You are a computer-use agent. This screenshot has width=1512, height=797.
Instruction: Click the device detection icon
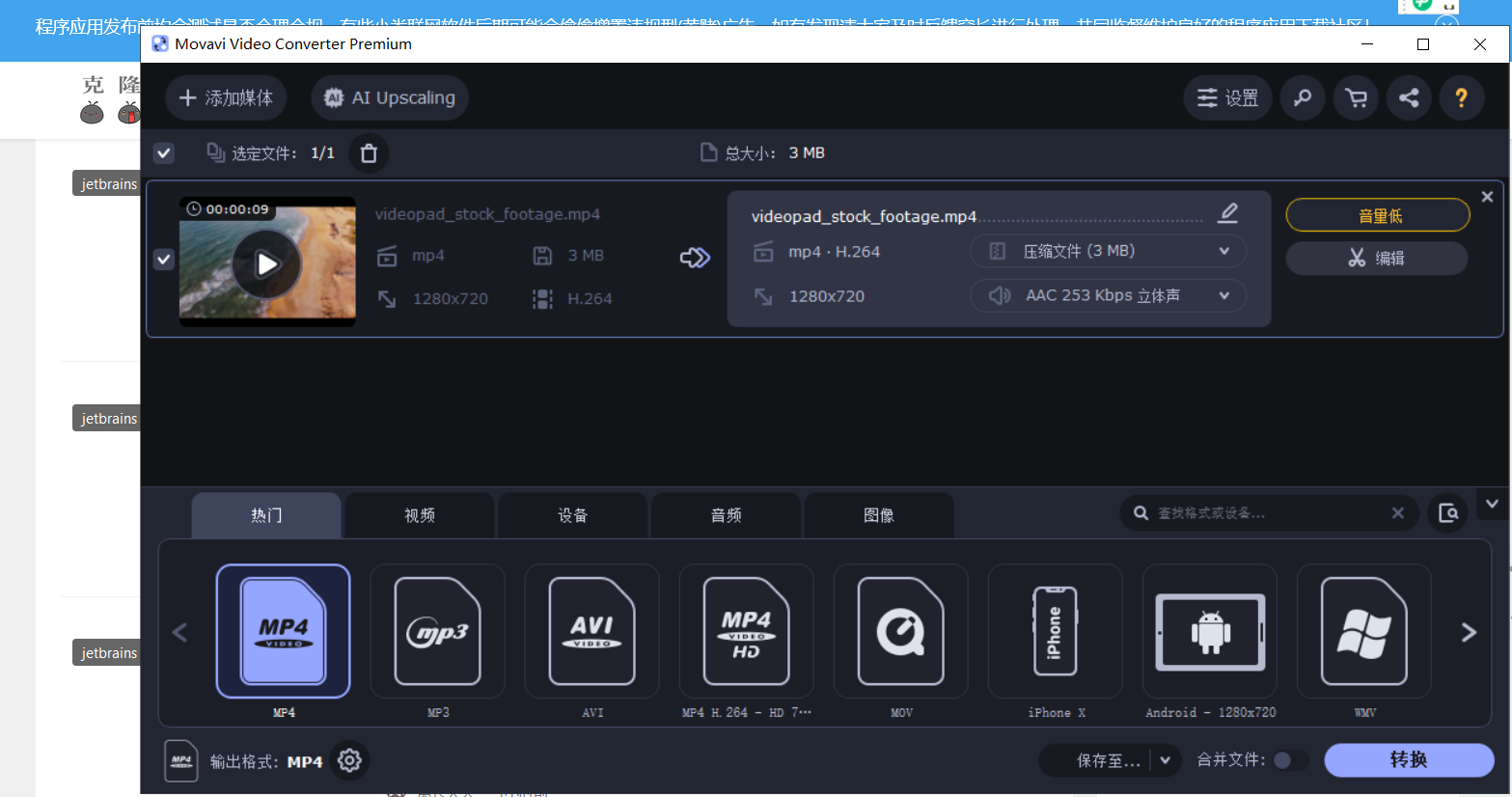[x=1448, y=513]
